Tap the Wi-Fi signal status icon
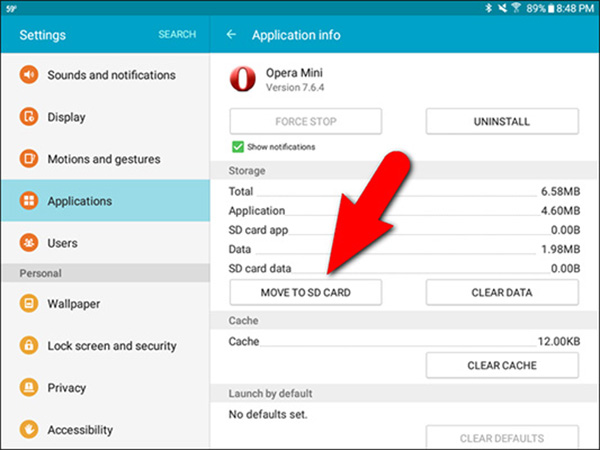The image size is (600, 450). tap(516, 8)
